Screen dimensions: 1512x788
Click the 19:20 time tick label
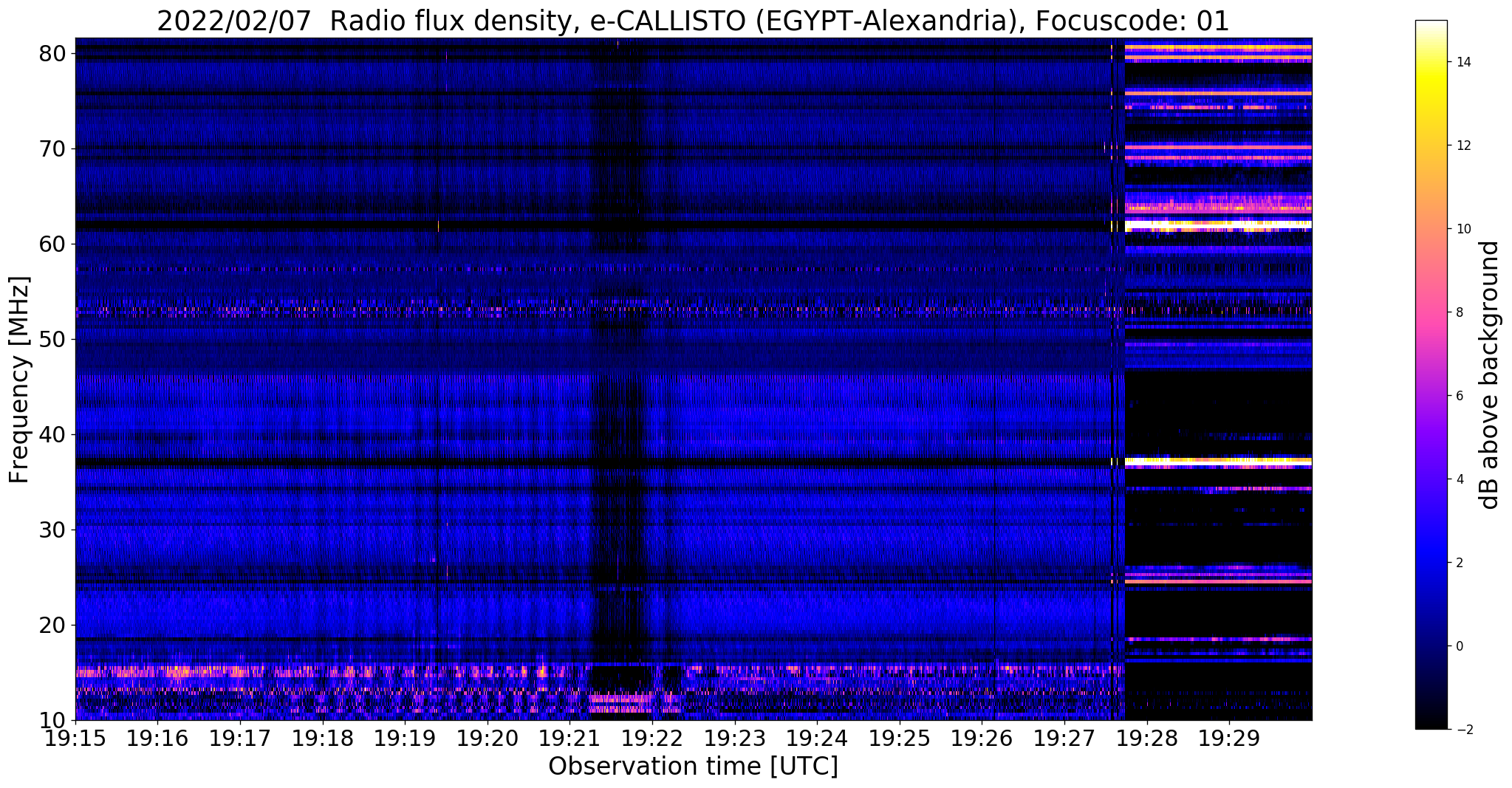(x=488, y=738)
